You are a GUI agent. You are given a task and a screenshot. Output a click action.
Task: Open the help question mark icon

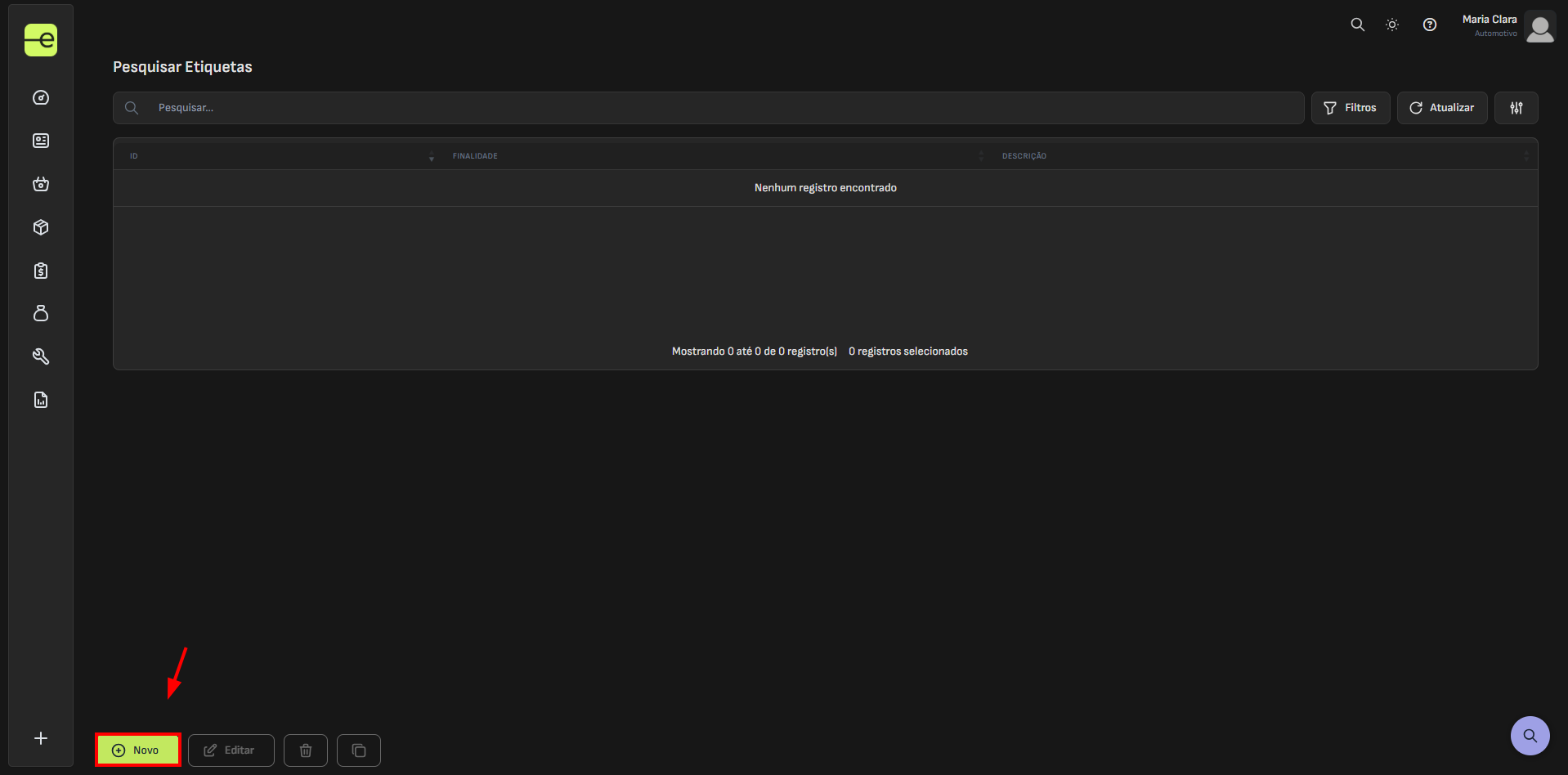pos(1430,25)
